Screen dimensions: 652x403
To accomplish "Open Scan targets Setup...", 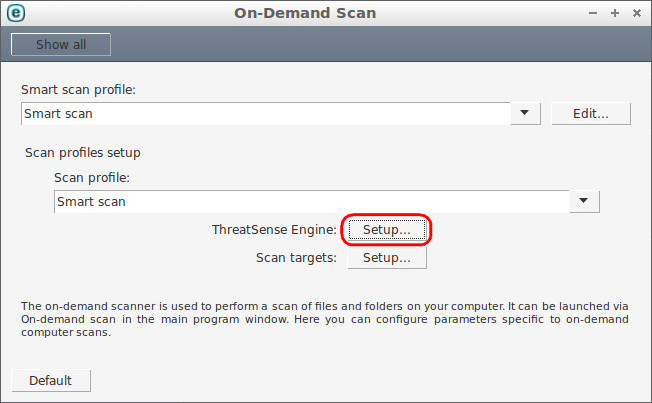I will tap(387, 258).
